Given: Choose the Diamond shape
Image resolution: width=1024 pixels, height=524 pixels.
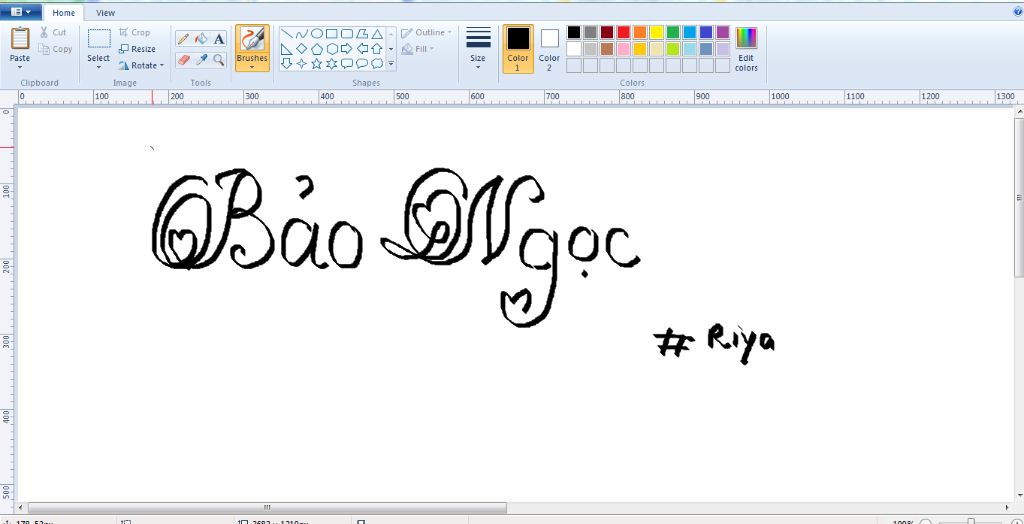Looking at the screenshot, I should [x=301, y=48].
